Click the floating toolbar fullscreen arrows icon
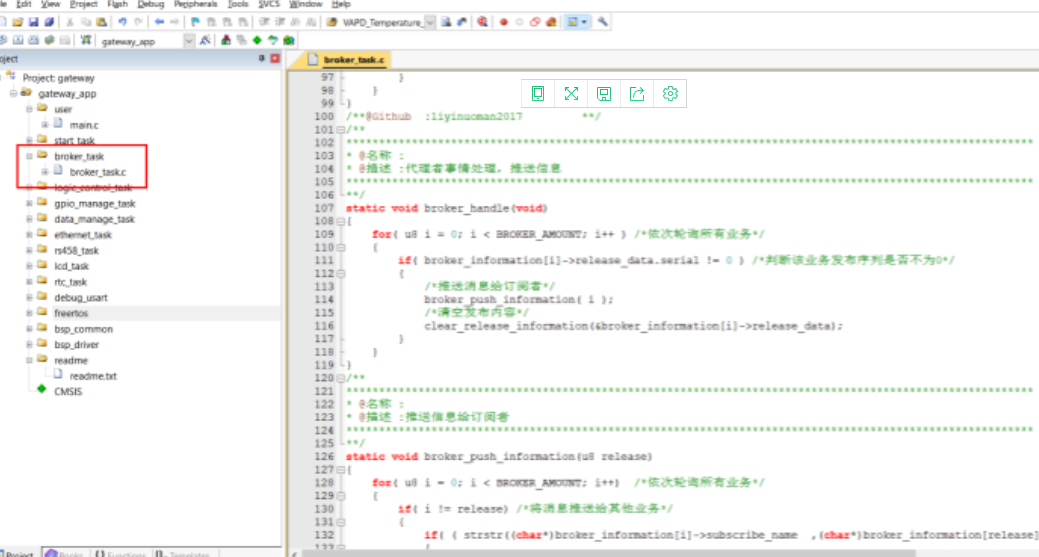 pyautogui.click(x=571, y=93)
